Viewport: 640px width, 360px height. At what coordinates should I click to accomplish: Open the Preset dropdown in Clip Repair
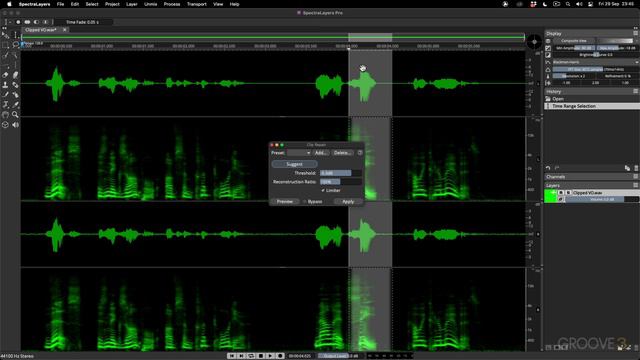299,153
